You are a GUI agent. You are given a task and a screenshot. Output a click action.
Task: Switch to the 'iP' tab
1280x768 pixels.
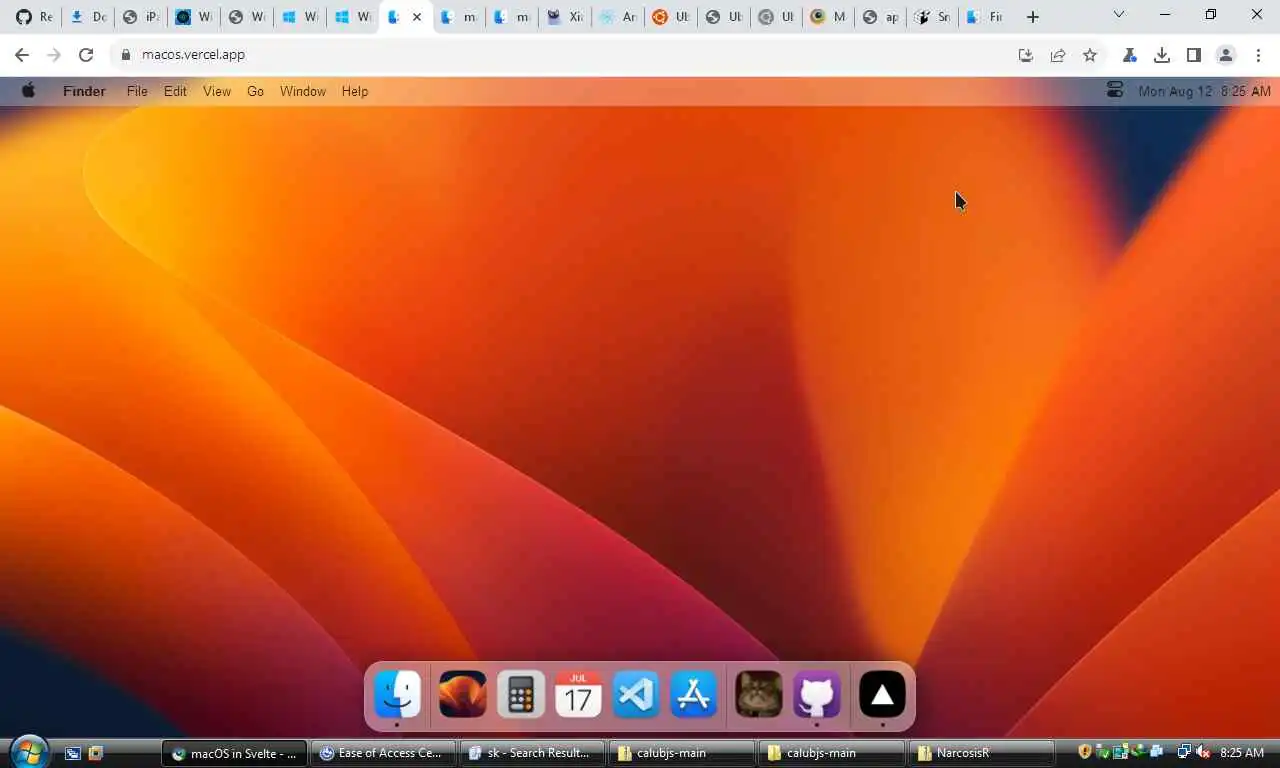click(x=141, y=17)
